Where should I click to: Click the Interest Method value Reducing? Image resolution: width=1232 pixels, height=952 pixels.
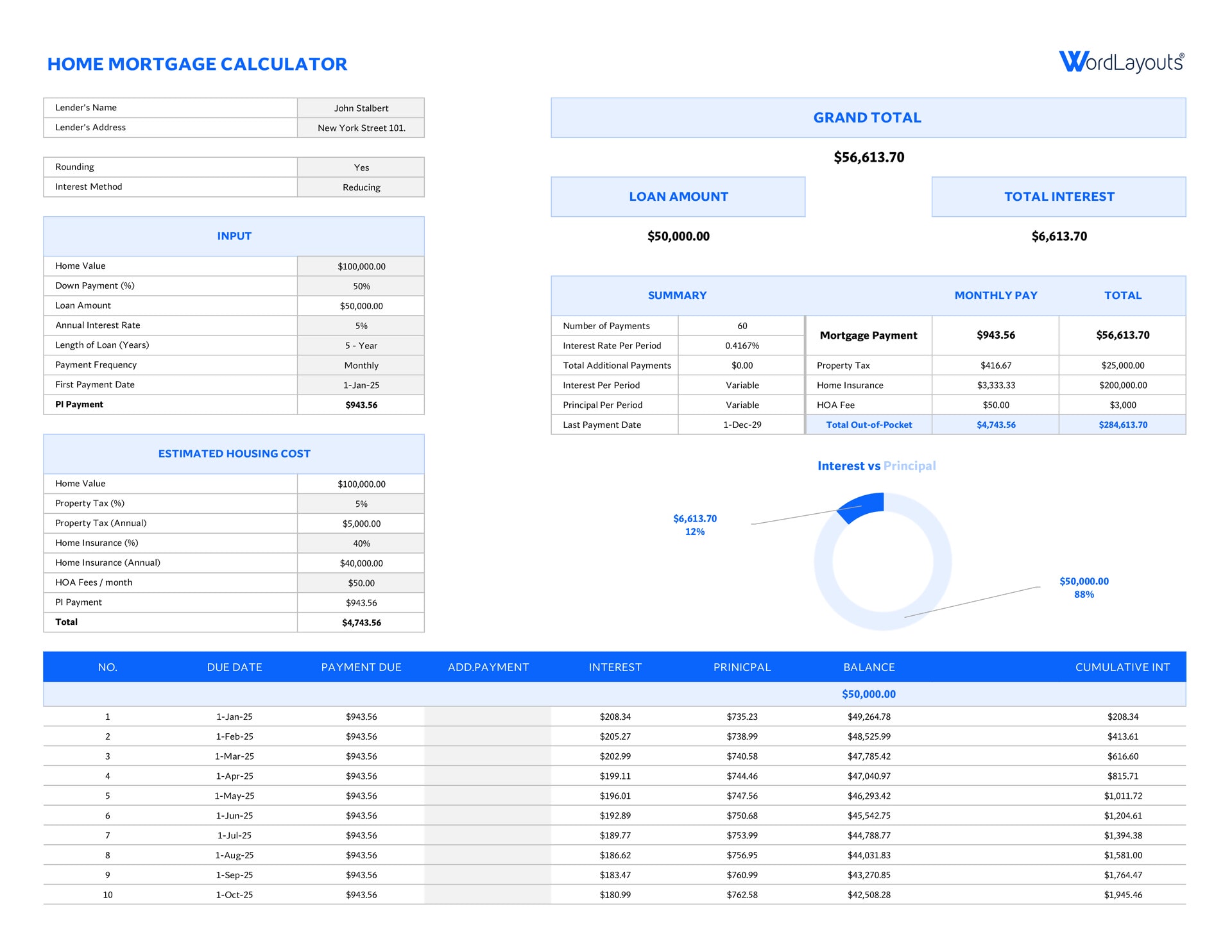tap(361, 187)
